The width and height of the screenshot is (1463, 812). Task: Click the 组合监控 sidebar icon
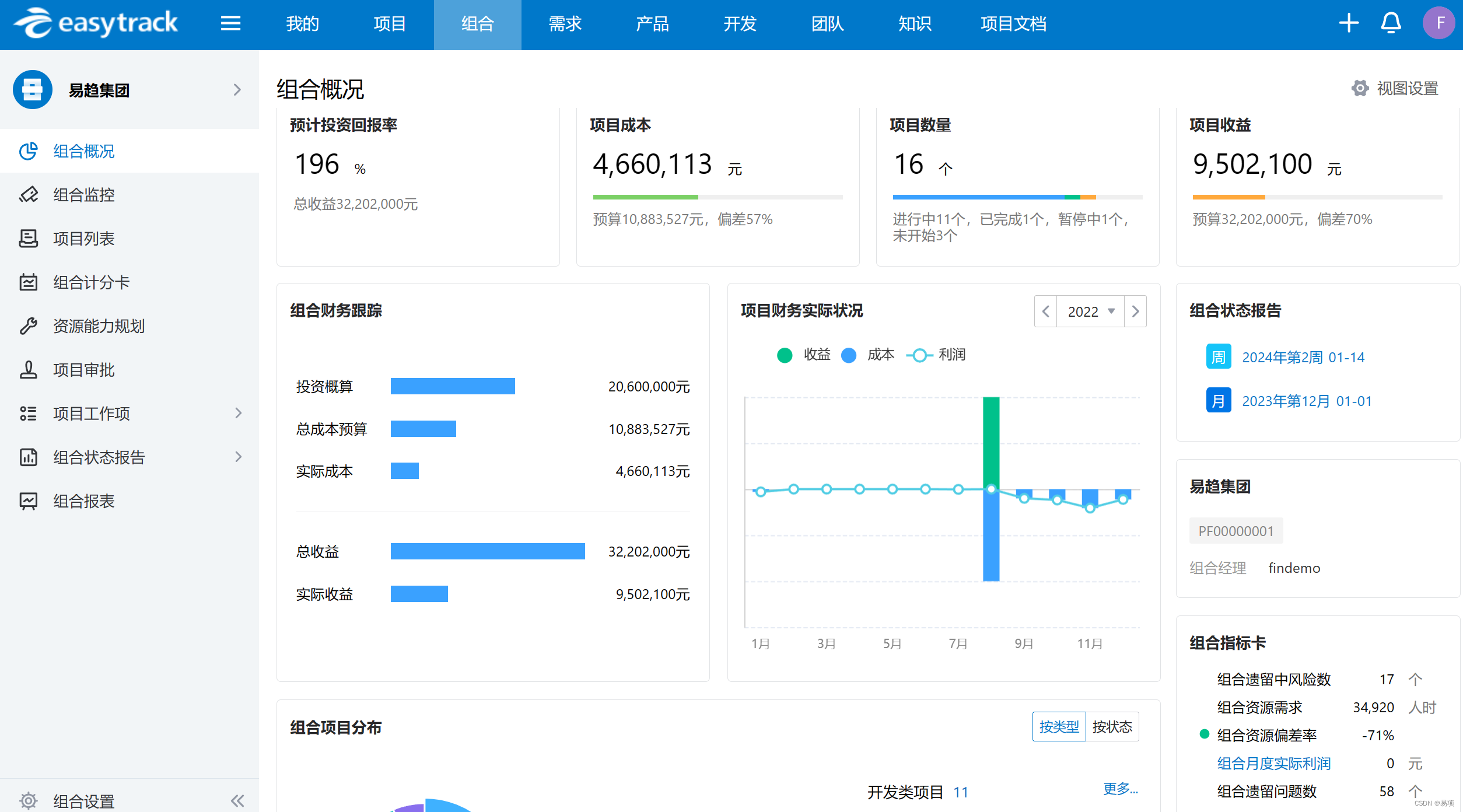(x=28, y=195)
